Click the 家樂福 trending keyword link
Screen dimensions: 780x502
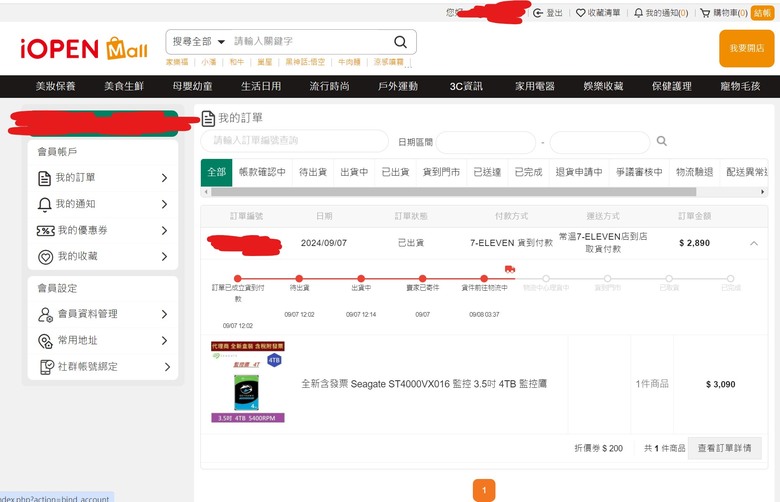pos(177,62)
